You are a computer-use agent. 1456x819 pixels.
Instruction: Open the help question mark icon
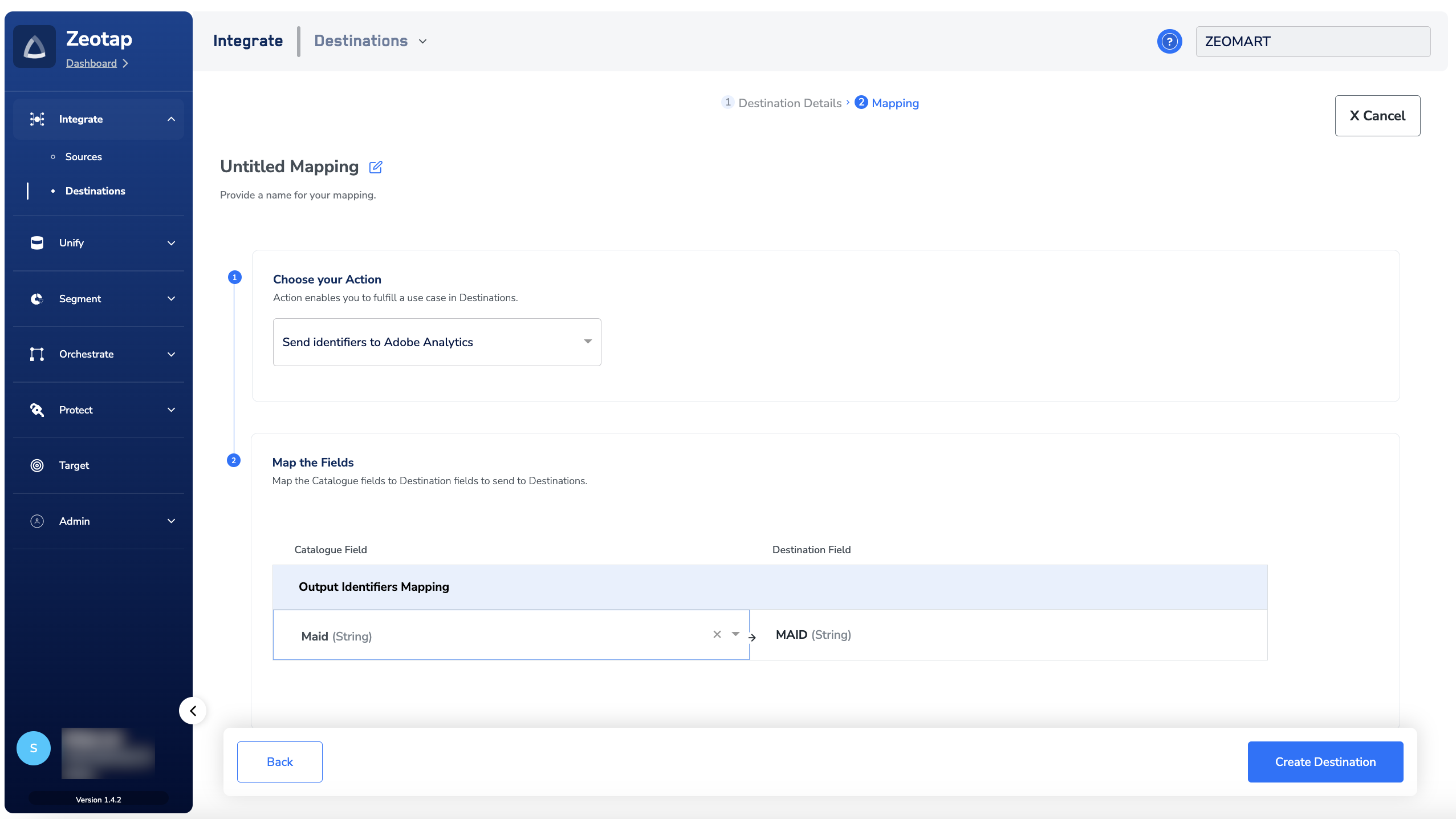coord(1169,42)
